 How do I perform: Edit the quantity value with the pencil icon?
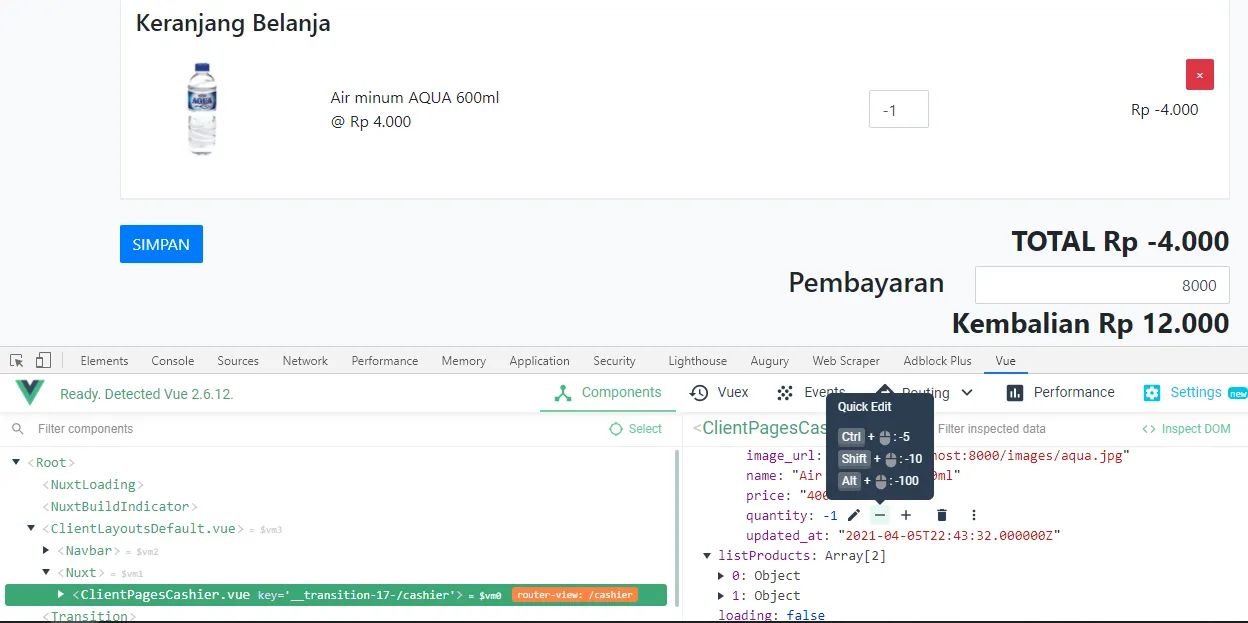tap(853, 515)
